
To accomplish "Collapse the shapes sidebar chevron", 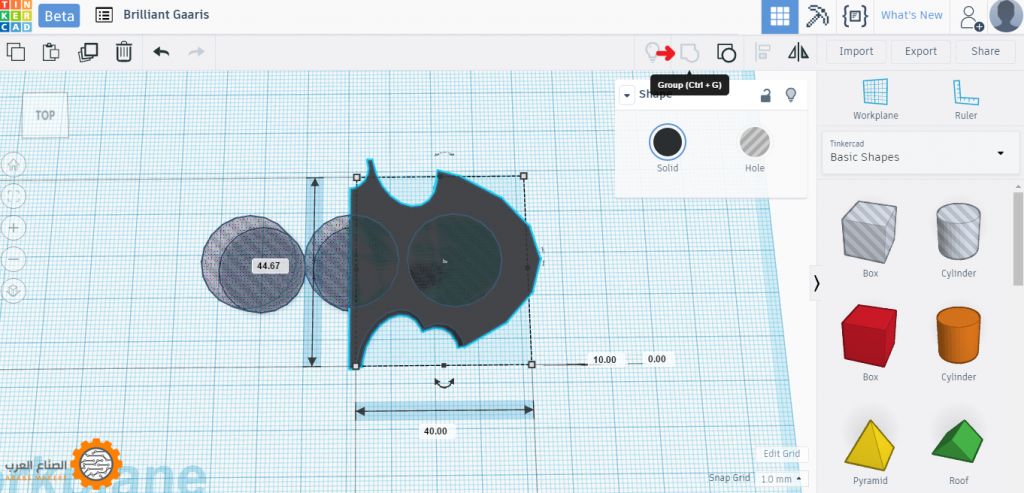I will click(816, 283).
